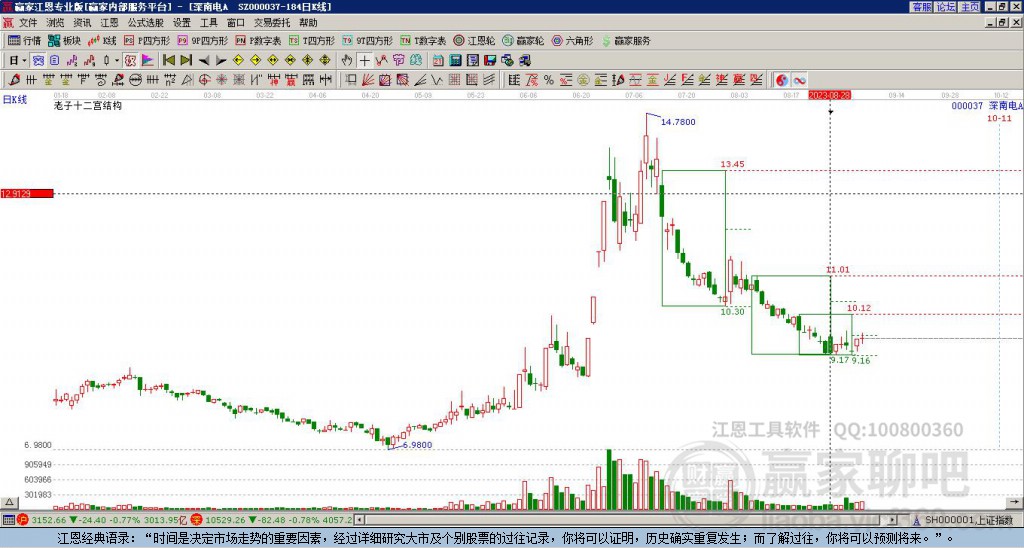This screenshot has width=1024, height=548.
Task: Open 赢家服务
Action: tap(626, 40)
